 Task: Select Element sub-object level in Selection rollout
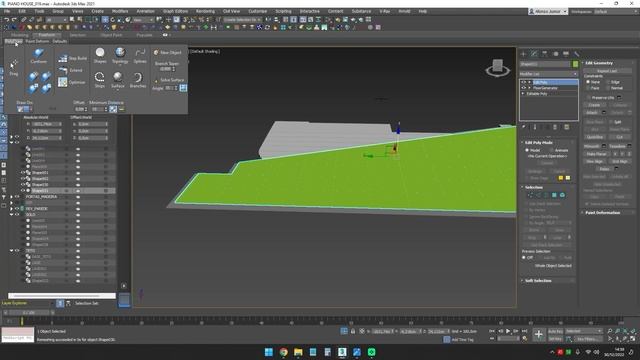click(x=562, y=195)
